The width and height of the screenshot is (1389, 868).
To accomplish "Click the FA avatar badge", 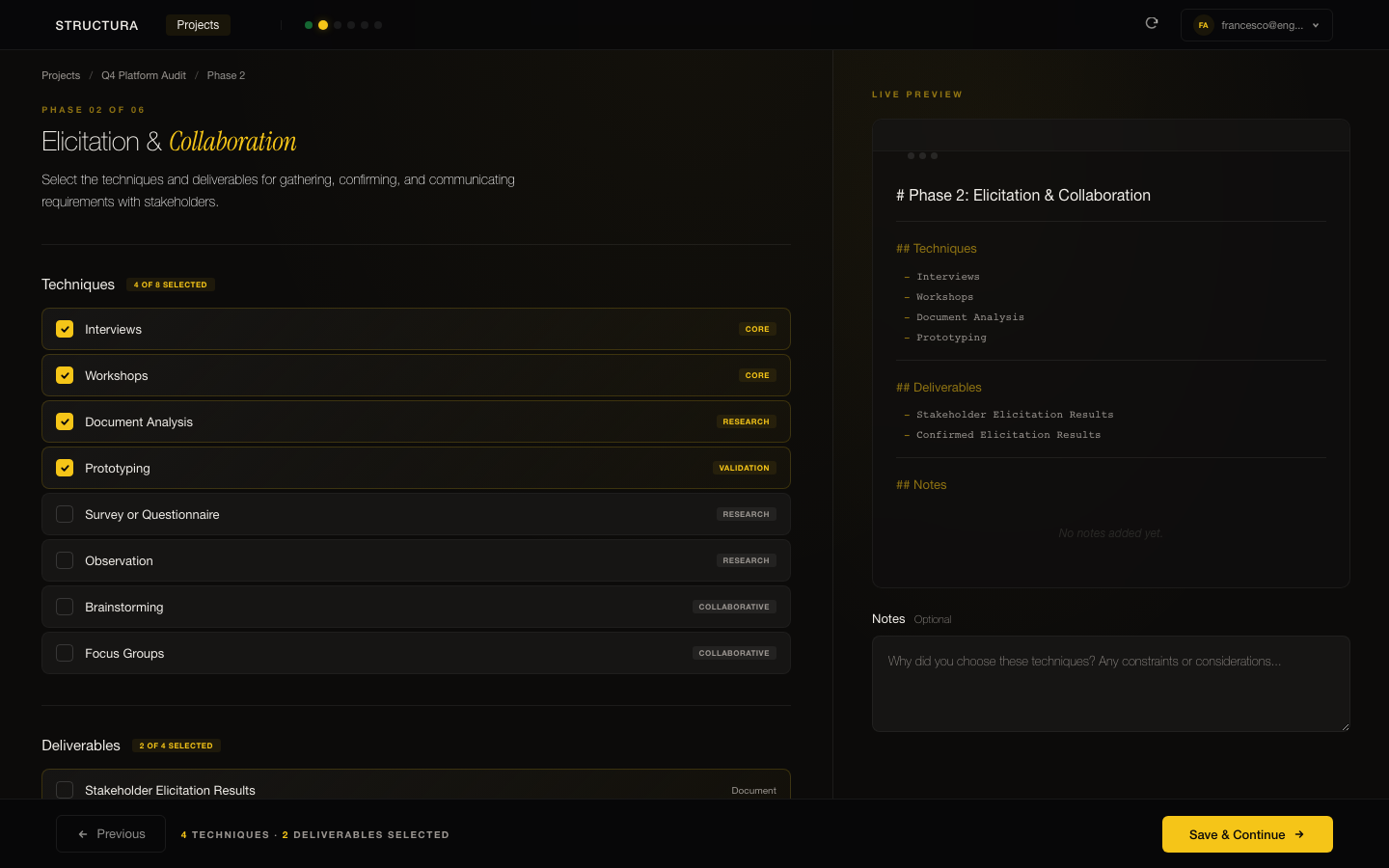I will [x=1204, y=25].
